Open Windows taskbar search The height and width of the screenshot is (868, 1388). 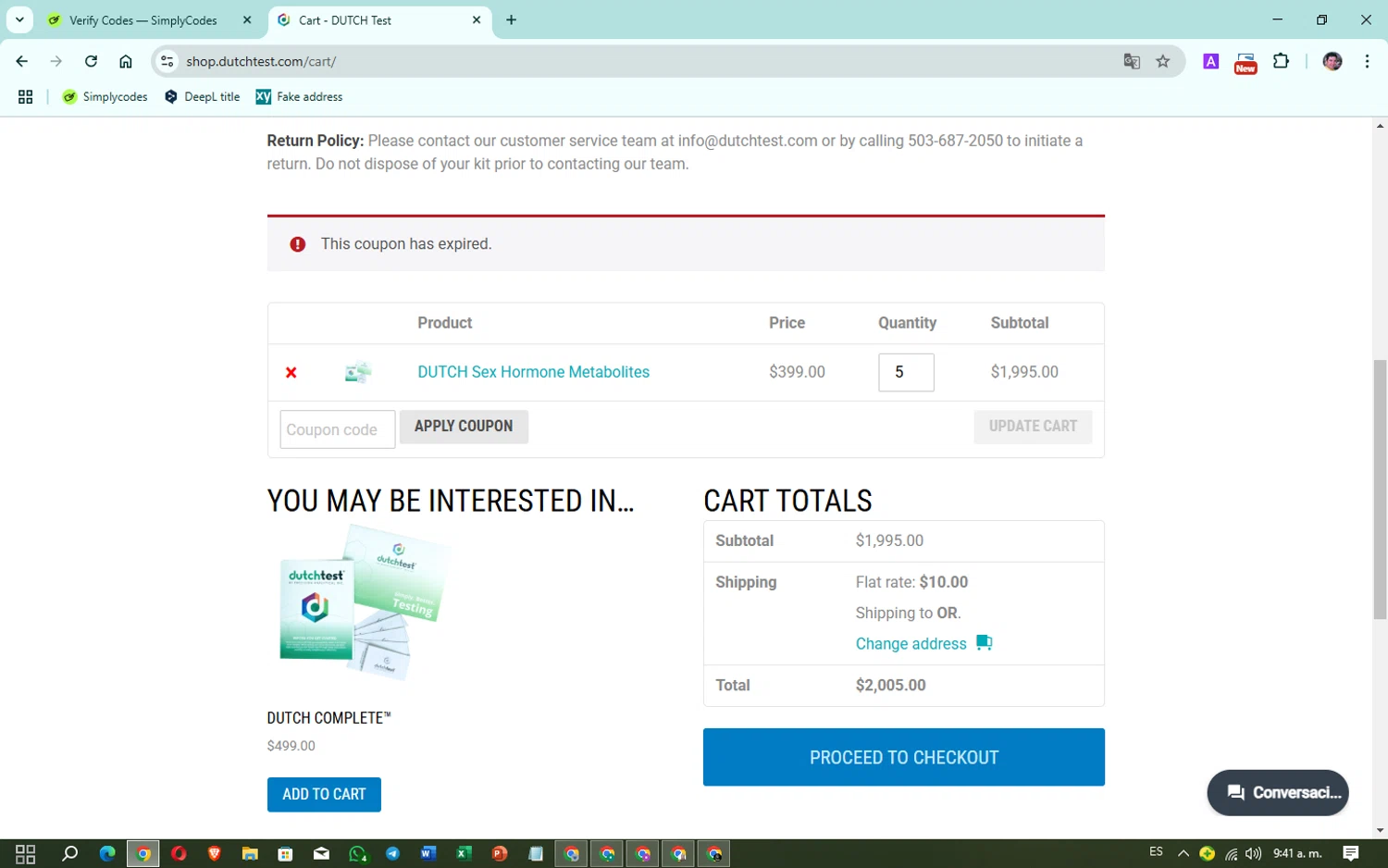(69, 853)
